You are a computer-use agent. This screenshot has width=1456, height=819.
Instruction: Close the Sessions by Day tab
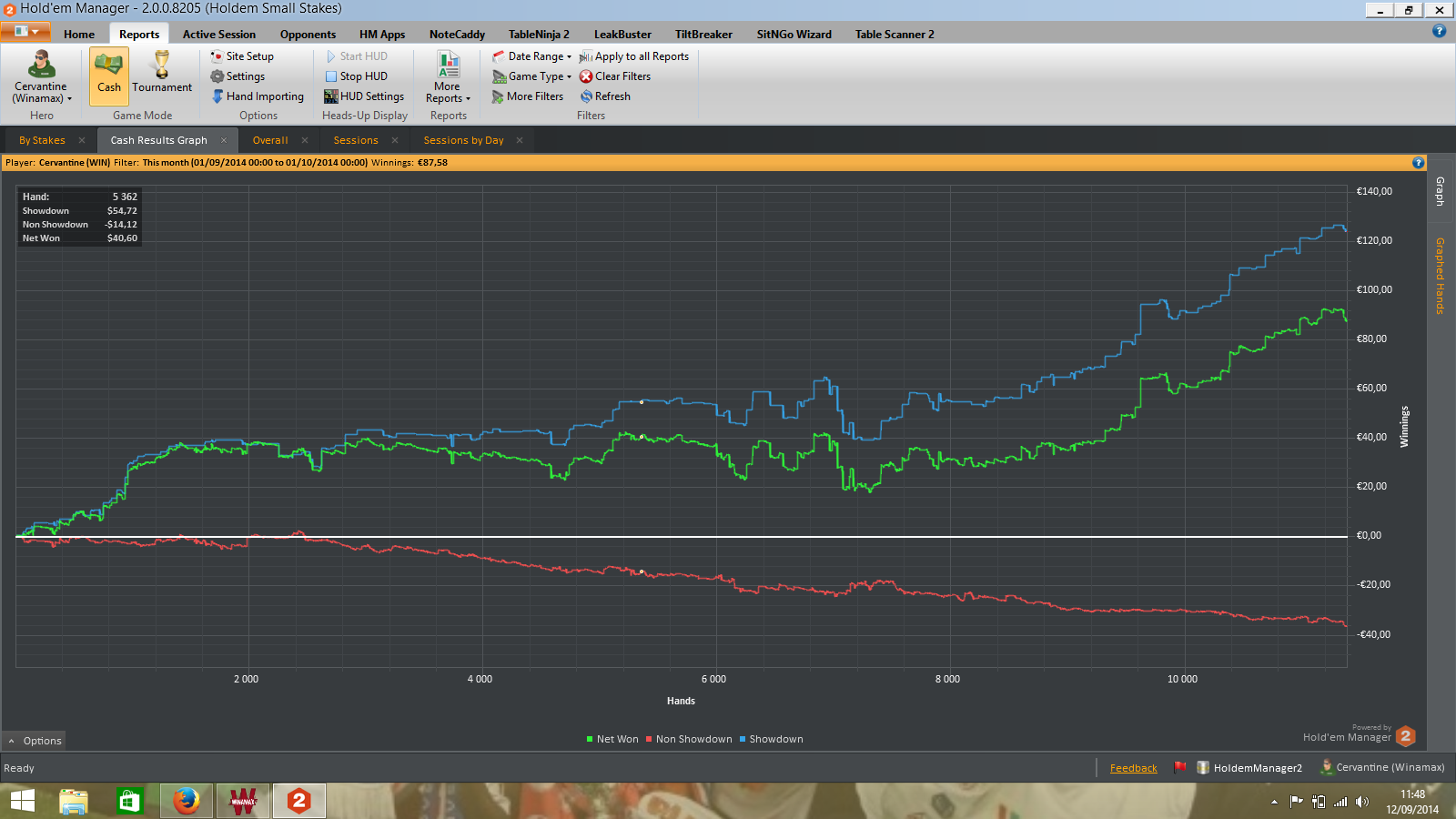(x=520, y=140)
